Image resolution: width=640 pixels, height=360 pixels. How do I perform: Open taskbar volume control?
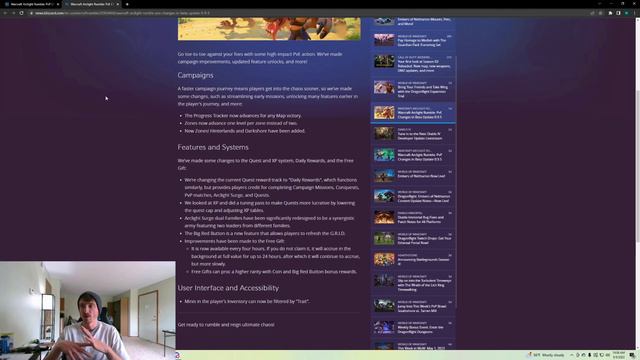tap(607, 355)
